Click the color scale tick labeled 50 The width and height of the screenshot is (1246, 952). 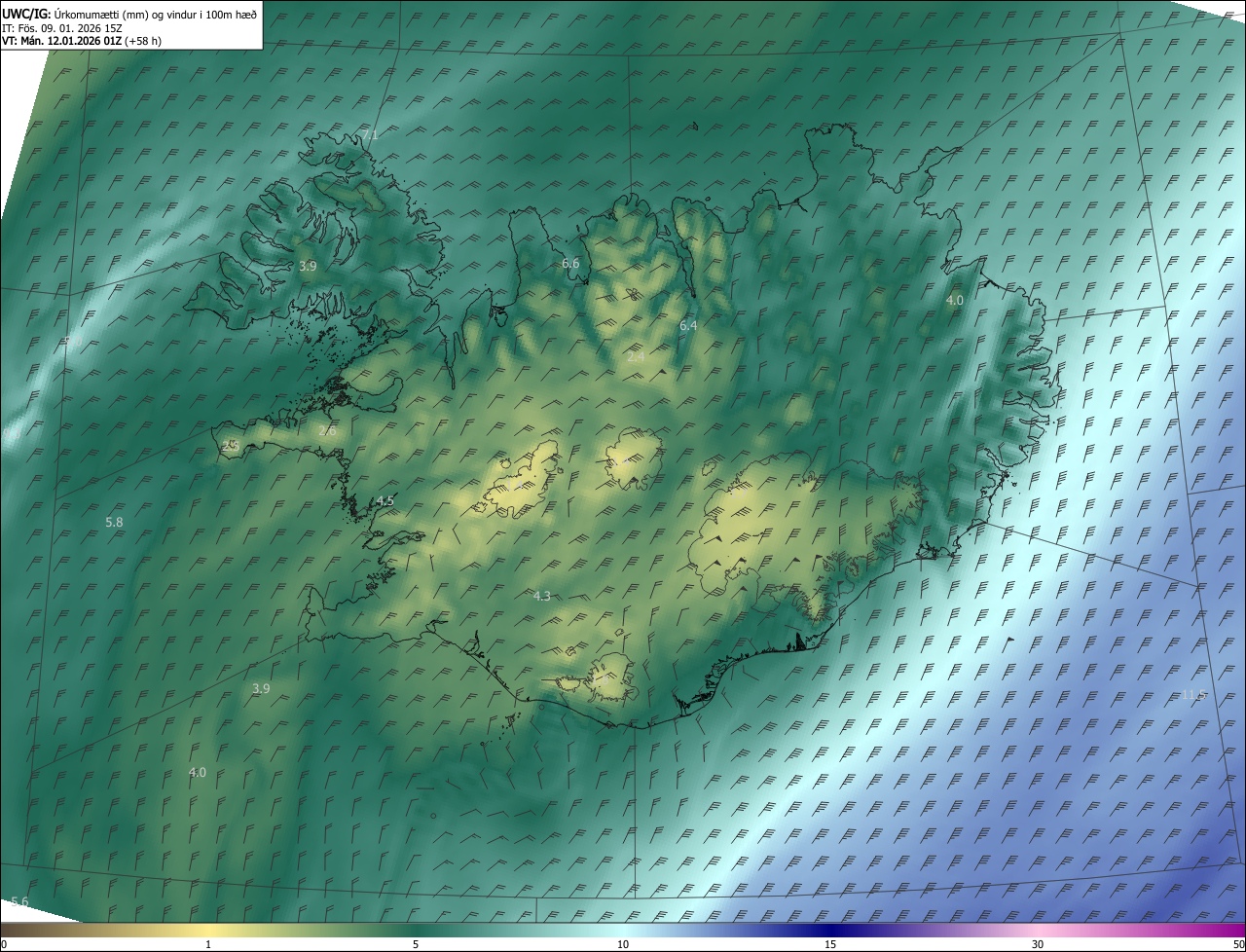coord(1239,944)
